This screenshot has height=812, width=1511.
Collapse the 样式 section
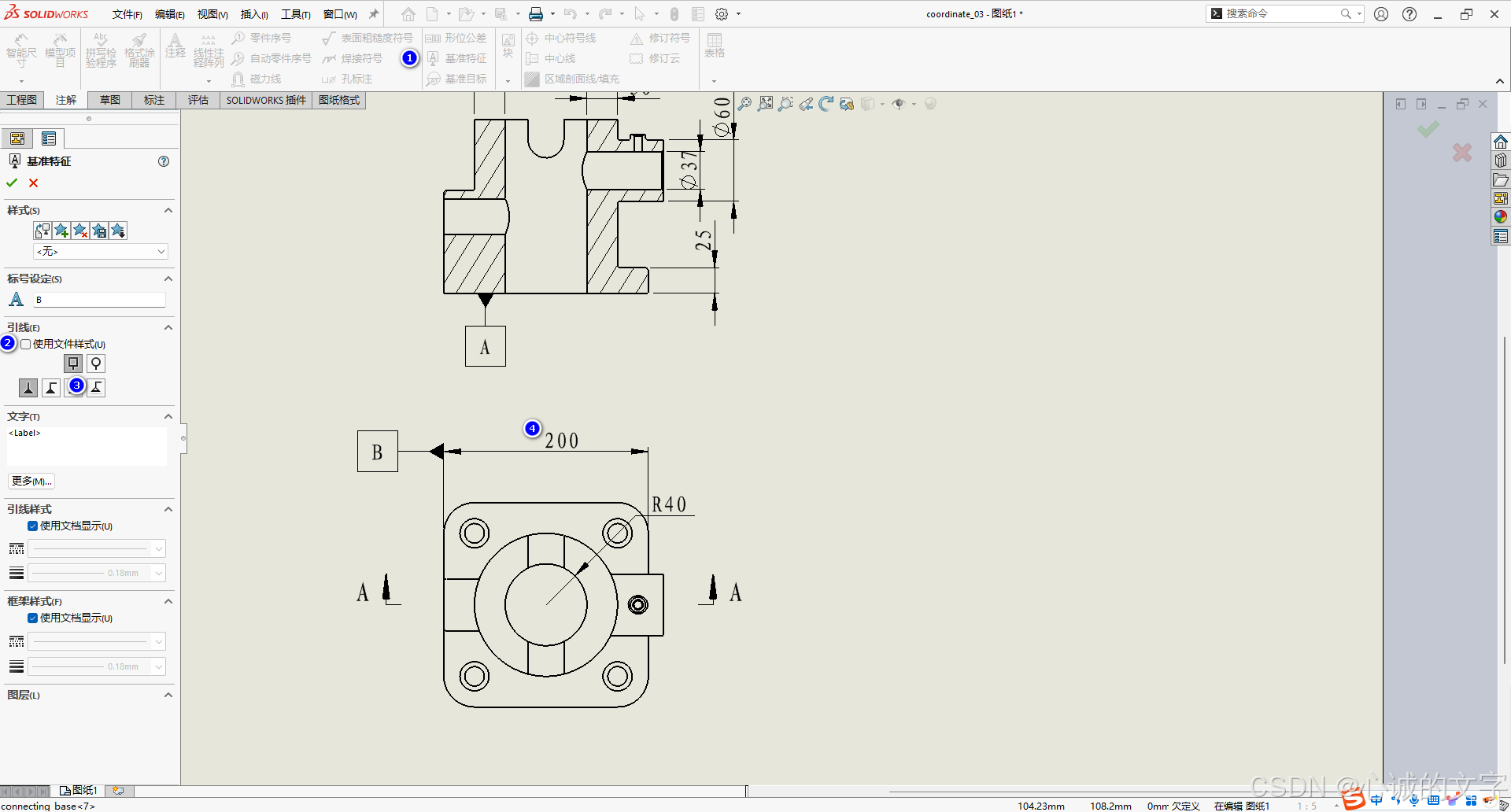tap(168, 210)
